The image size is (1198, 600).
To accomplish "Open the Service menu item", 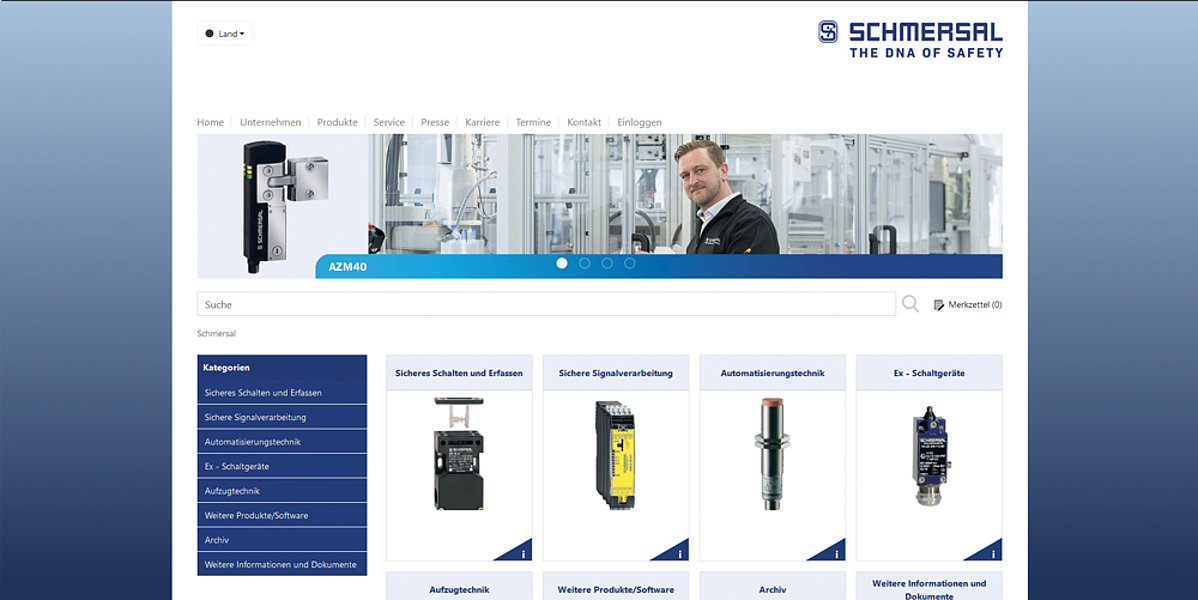I will [389, 122].
